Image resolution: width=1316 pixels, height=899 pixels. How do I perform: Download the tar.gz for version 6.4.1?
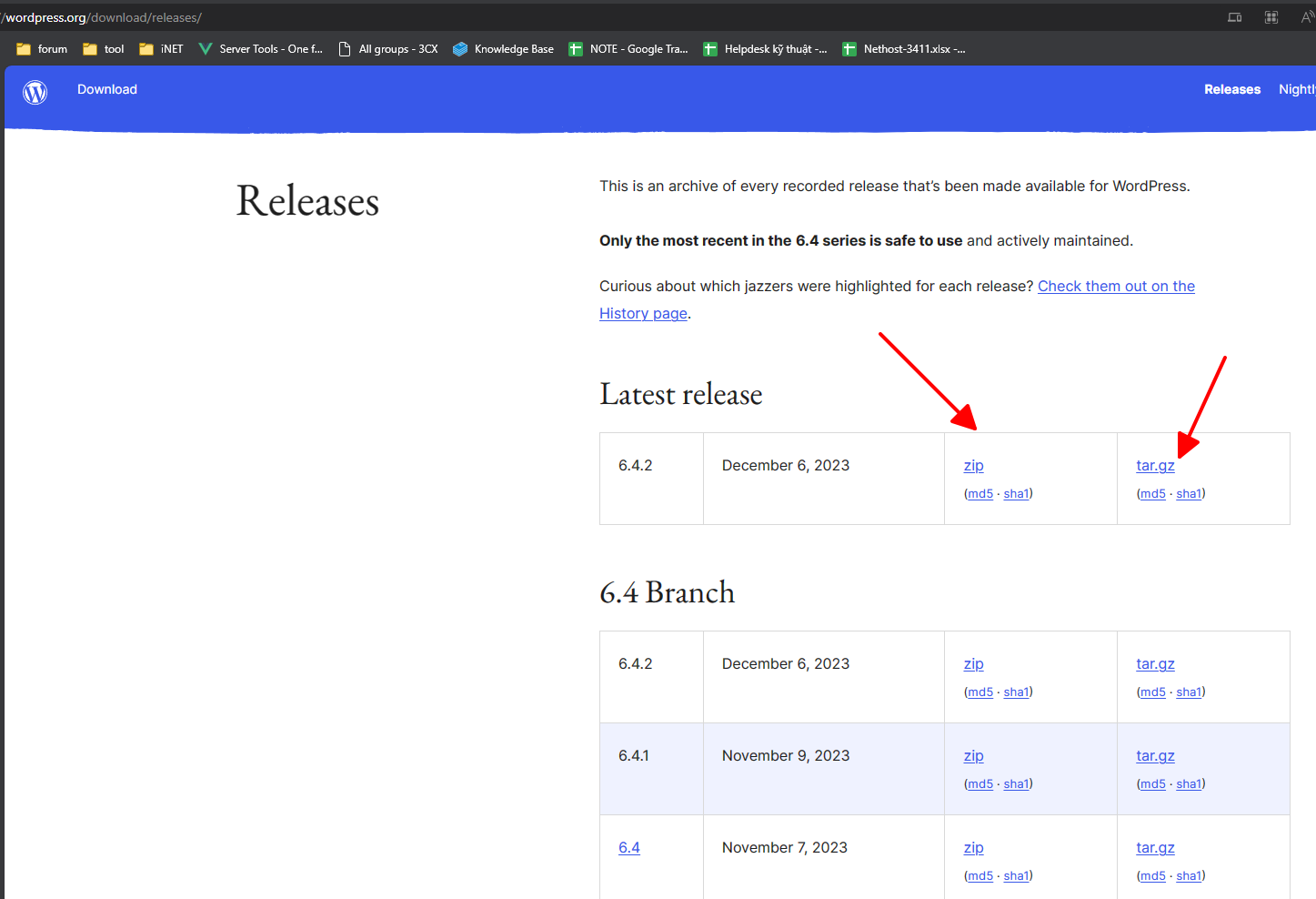(x=1155, y=755)
